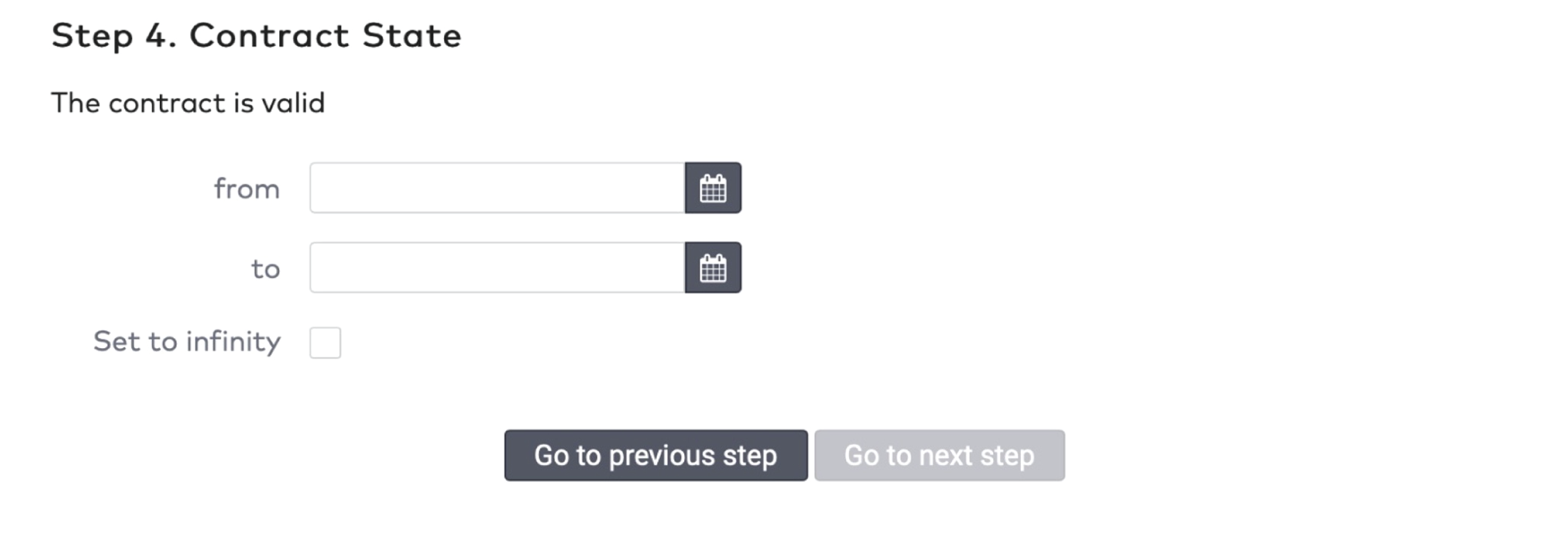Focus the from date input field
The width and height of the screenshot is (1568, 533).
point(497,188)
